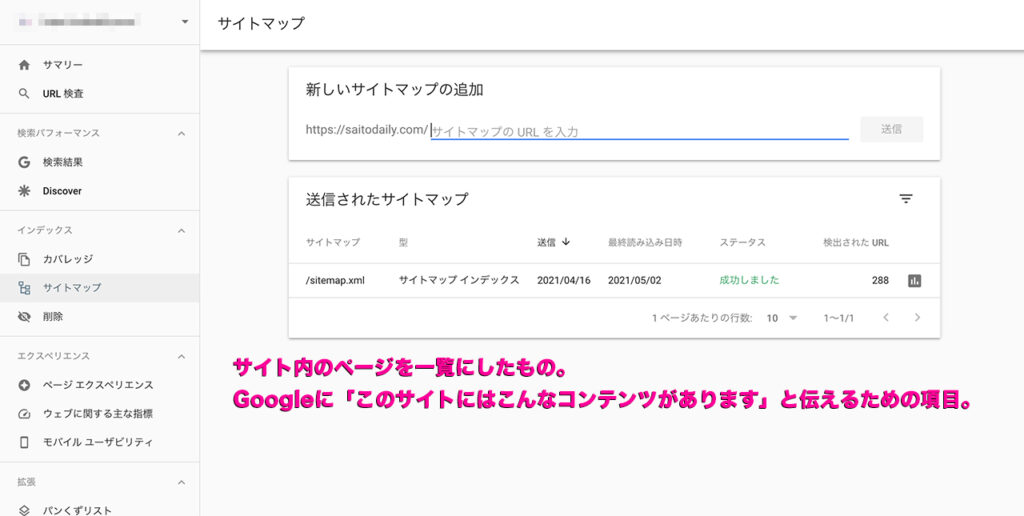Click the sort arrow next to 送信
This screenshot has width=1024, height=516.
566,242
